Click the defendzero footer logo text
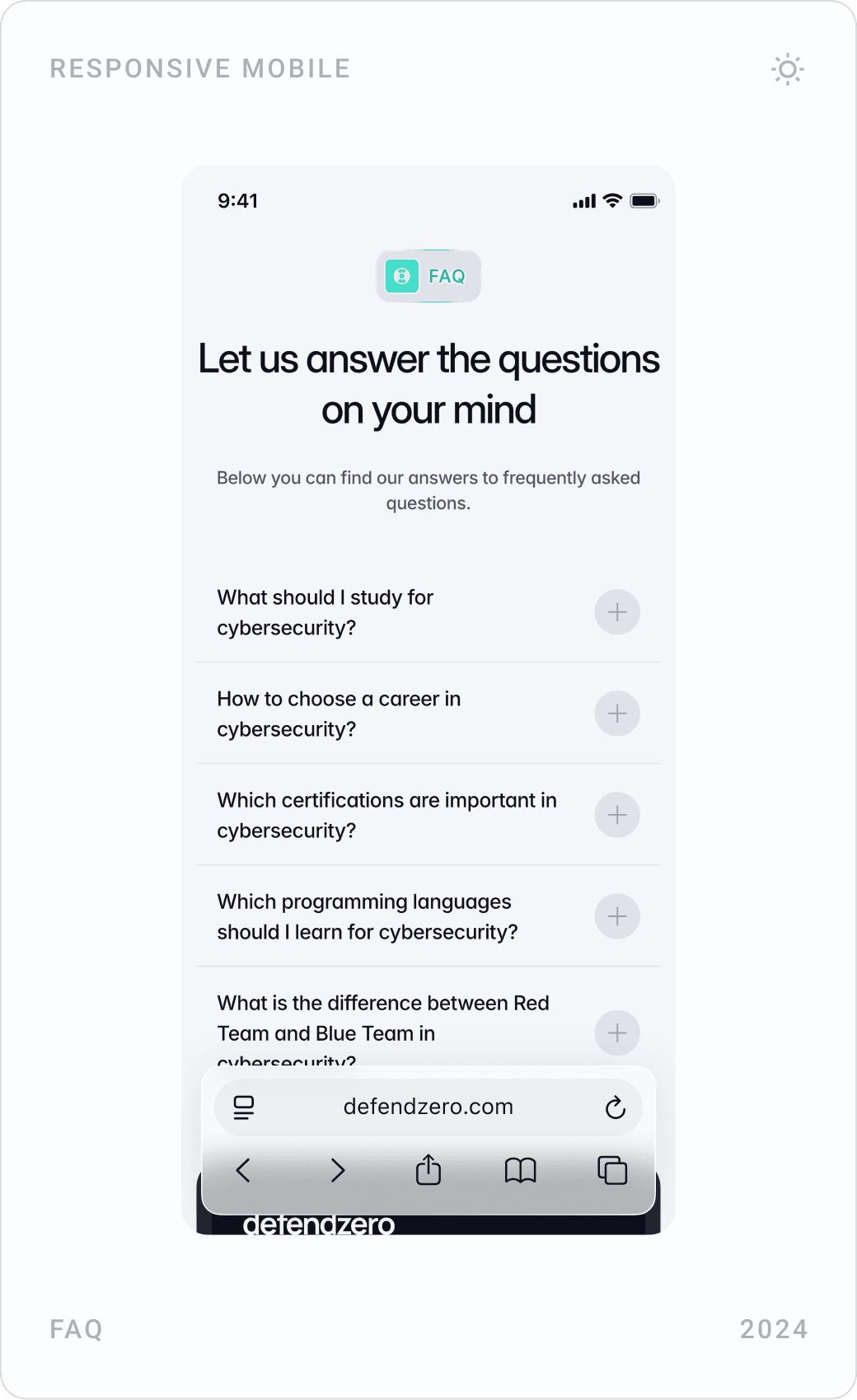The width and height of the screenshot is (857, 1400). [x=320, y=1225]
